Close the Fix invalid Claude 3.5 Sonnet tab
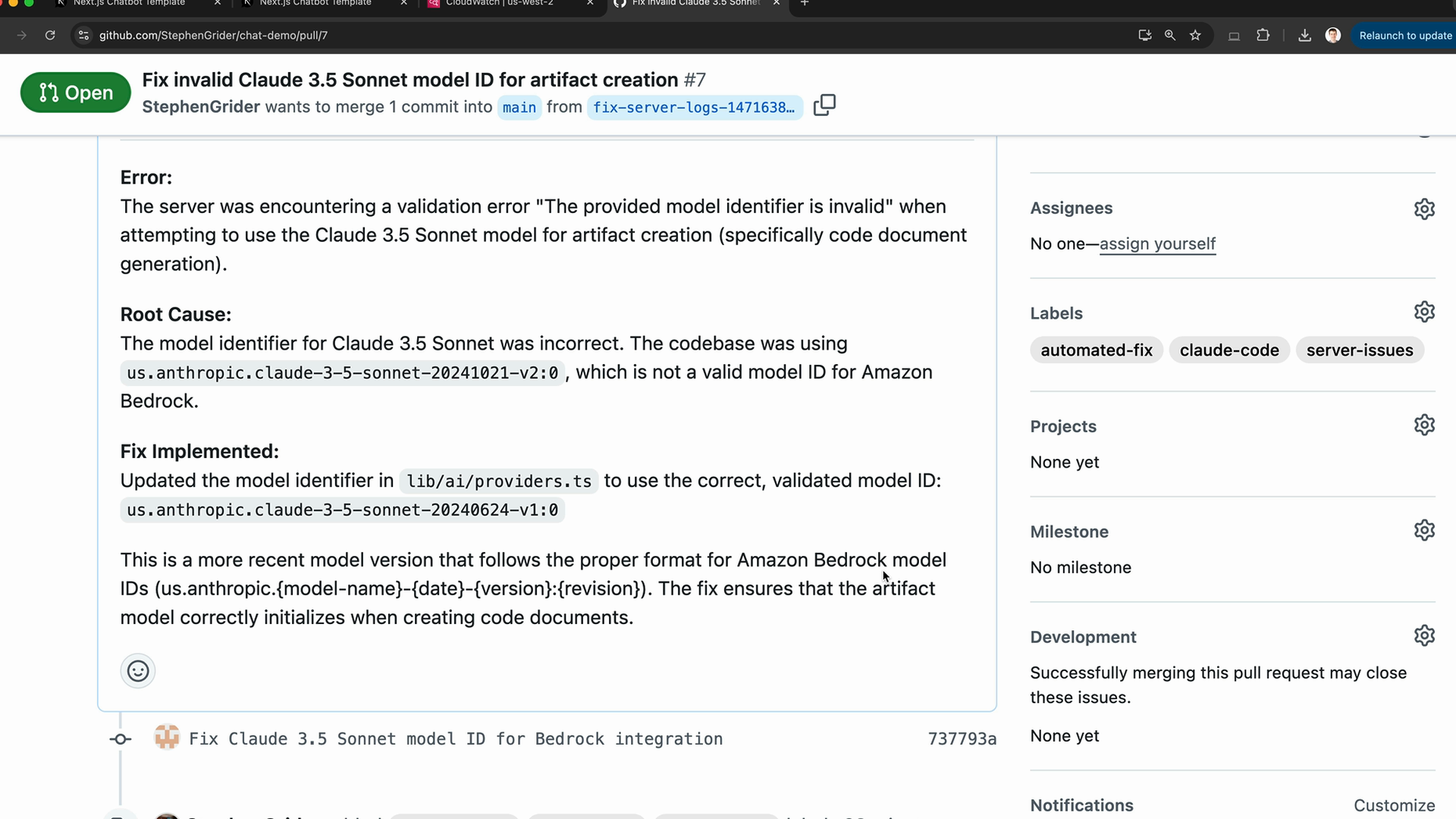This screenshot has width=1456, height=819. pos(777,4)
